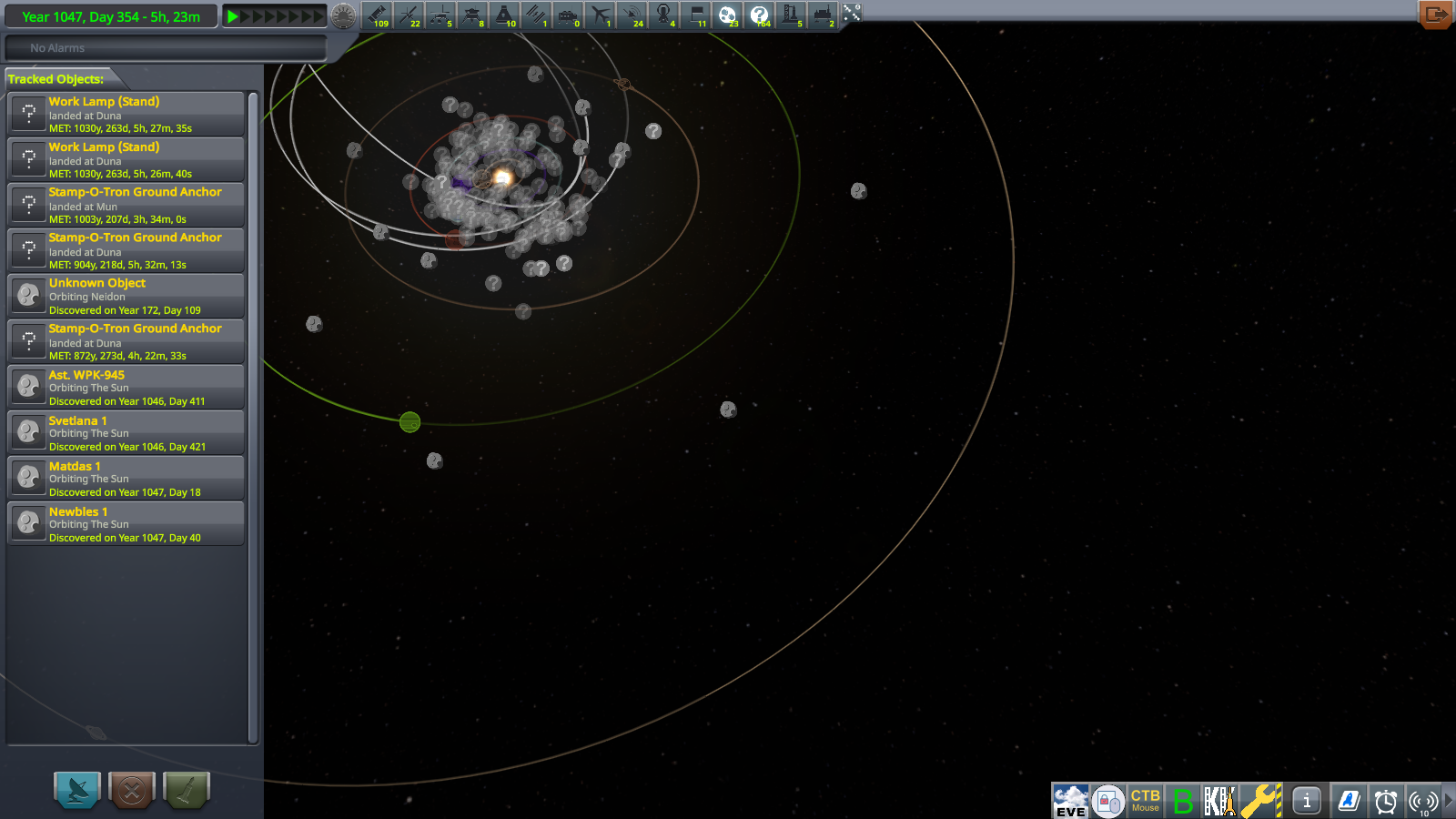Open the Kerbal Alarm Clock icon

(x=1385, y=801)
